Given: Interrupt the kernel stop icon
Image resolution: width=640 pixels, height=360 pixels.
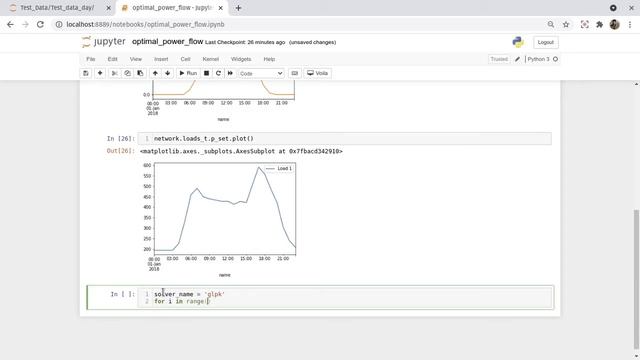Looking at the screenshot, I should point(207,73).
